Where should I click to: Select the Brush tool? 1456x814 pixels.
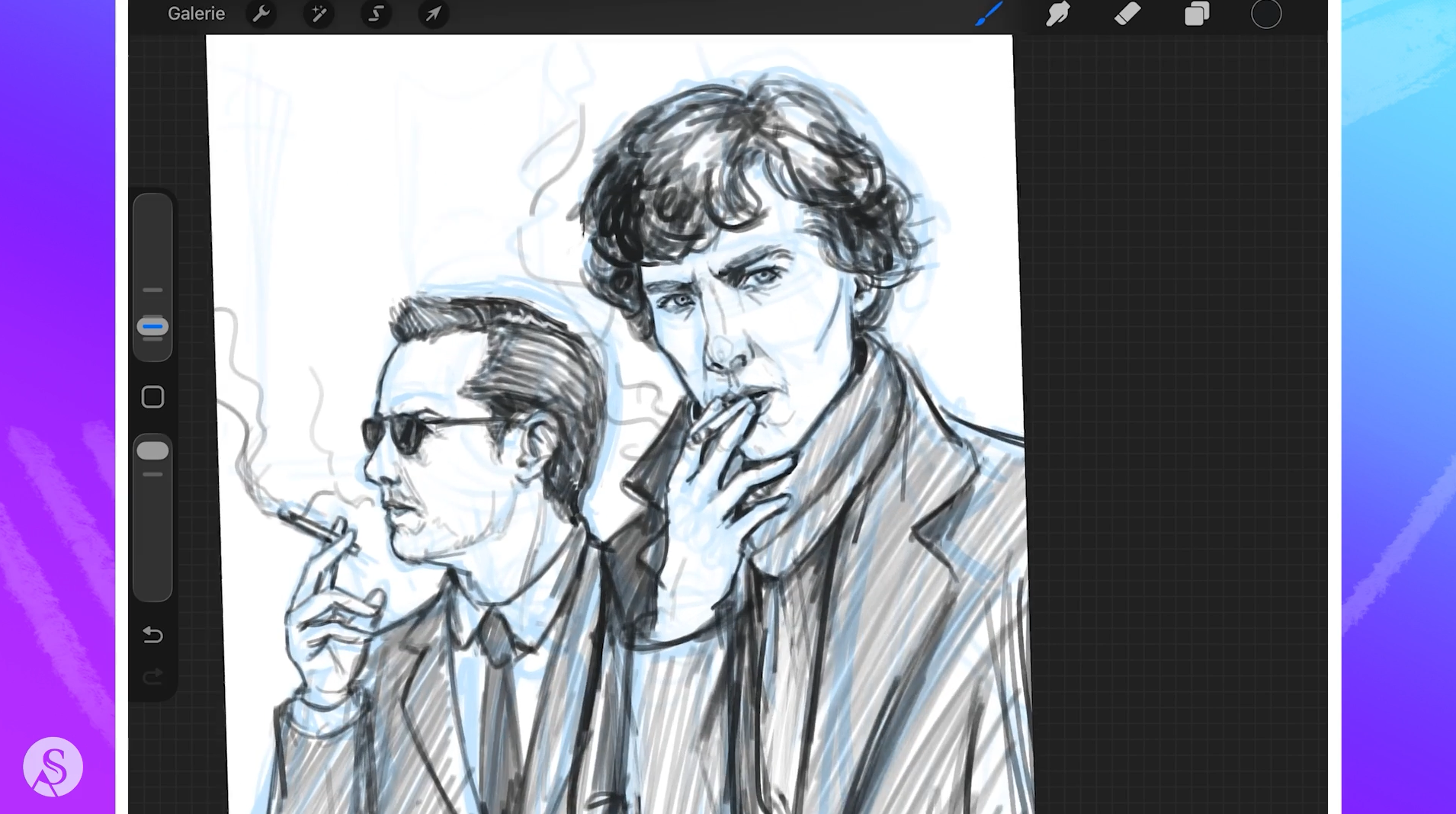click(x=989, y=14)
